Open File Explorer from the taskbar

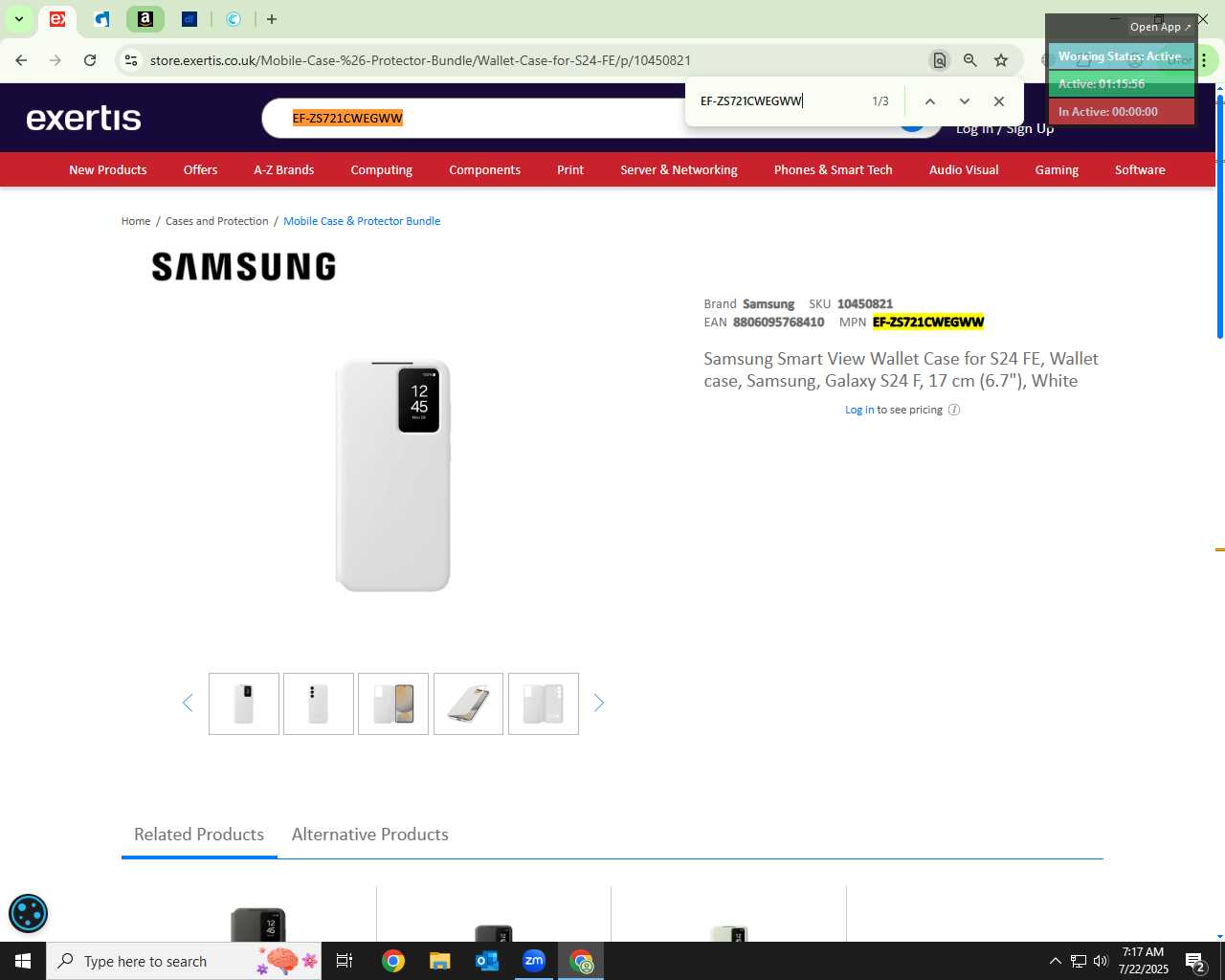pyautogui.click(x=439, y=961)
